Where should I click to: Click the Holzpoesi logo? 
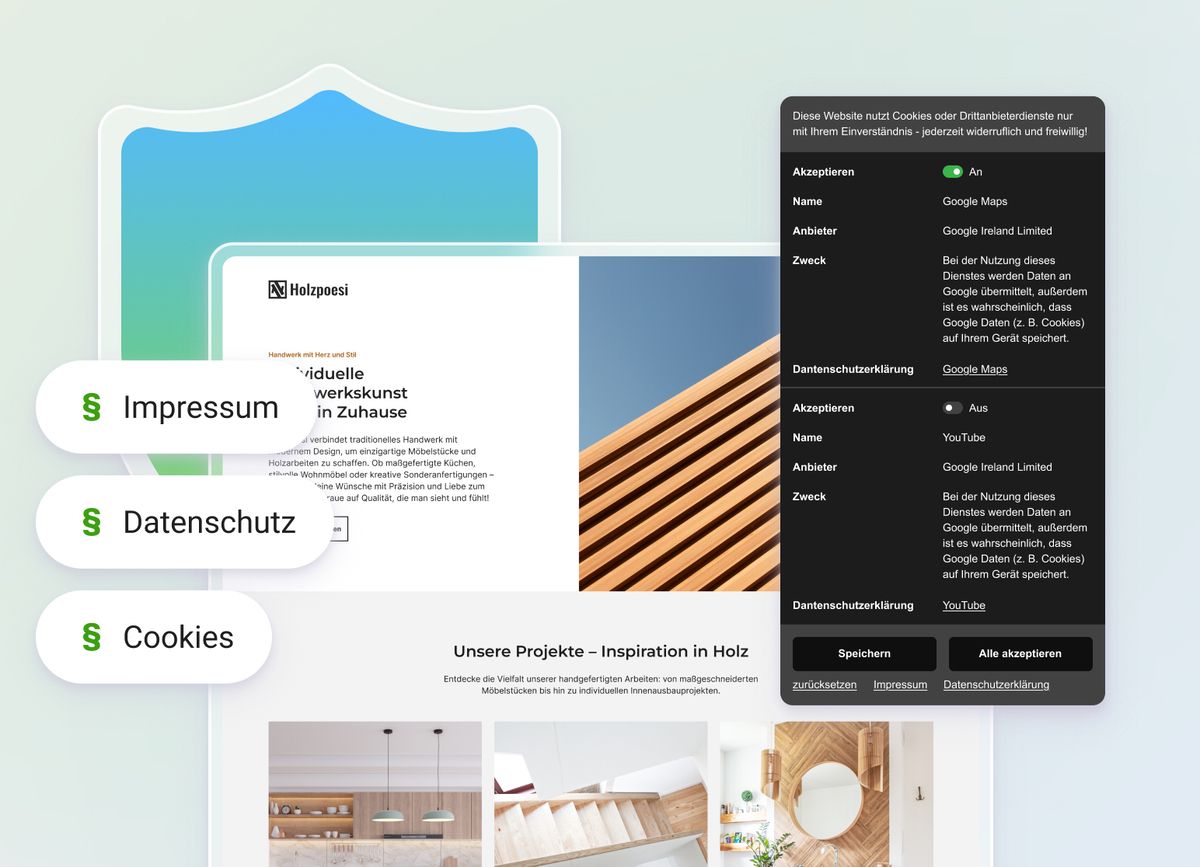[308, 290]
